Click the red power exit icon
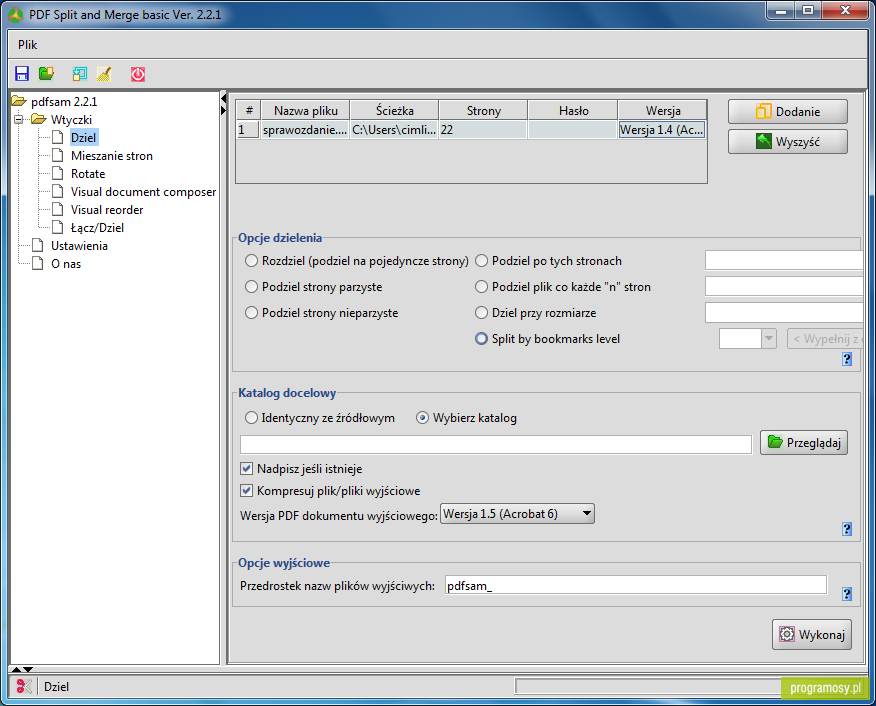Viewport: 876px width, 706px height. pos(138,74)
